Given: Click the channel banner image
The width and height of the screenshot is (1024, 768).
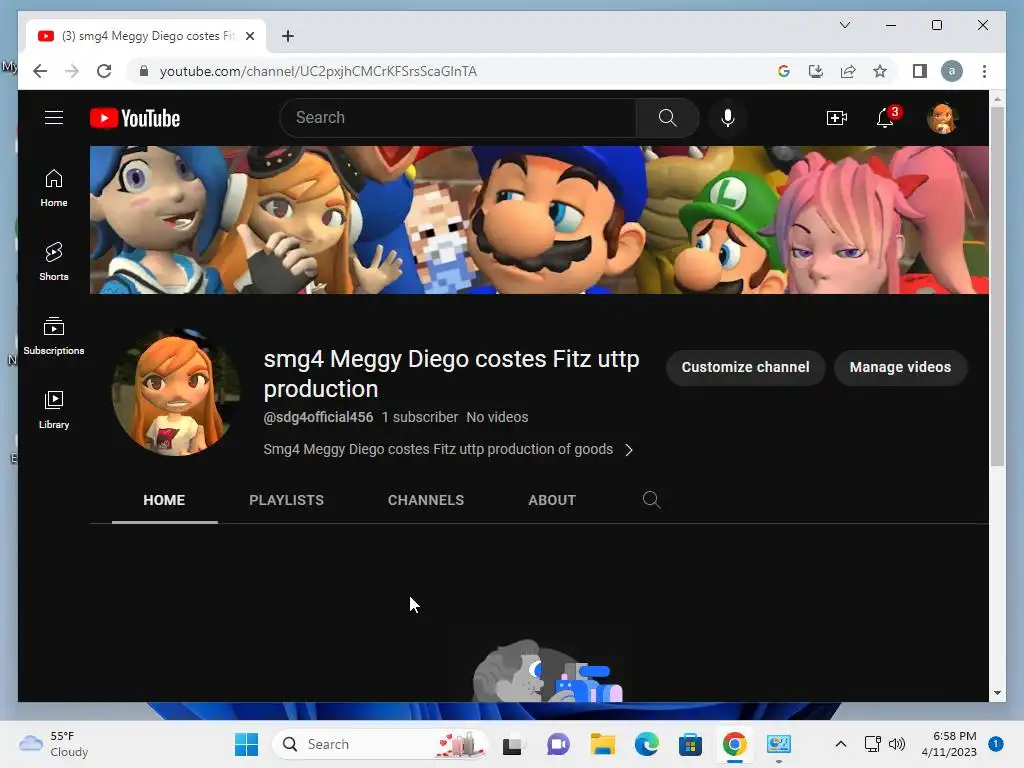Looking at the screenshot, I should [539, 219].
